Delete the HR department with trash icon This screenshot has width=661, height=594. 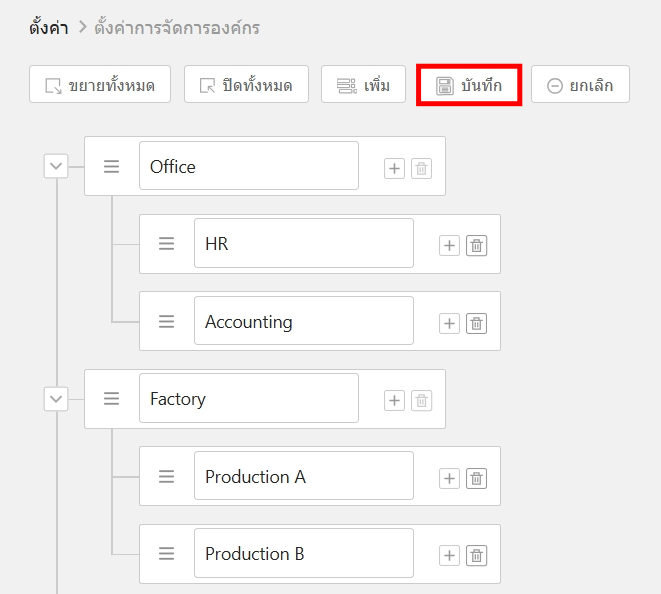477,245
